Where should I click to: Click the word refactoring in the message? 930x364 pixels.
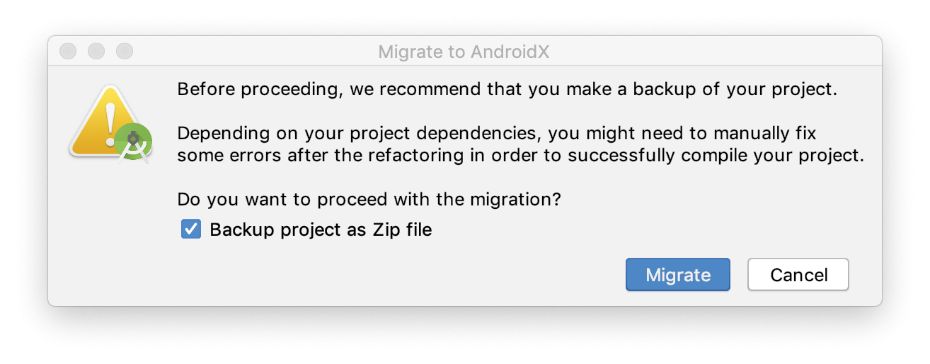[415, 157]
